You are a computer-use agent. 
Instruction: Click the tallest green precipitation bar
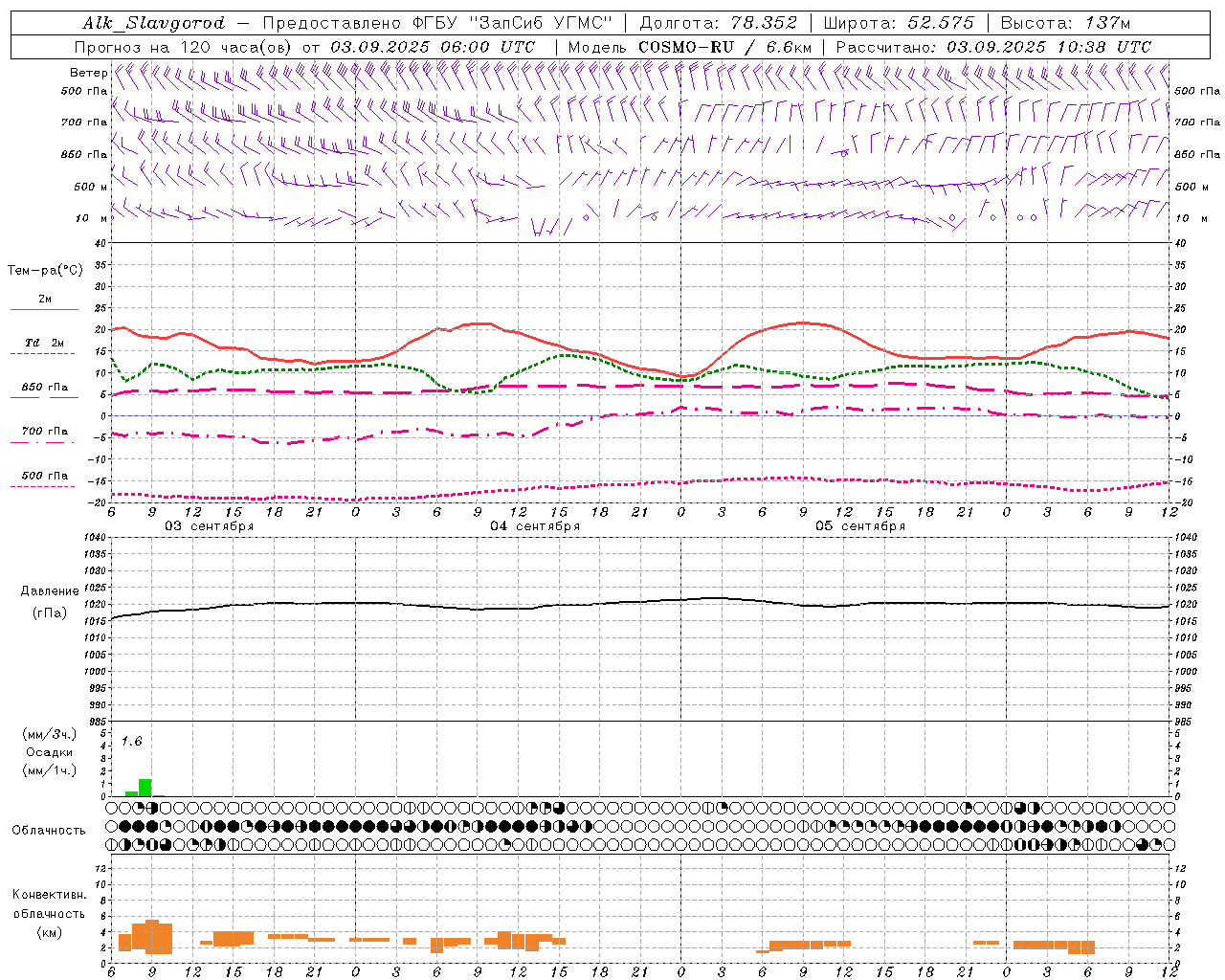click(x=145, y=788)
